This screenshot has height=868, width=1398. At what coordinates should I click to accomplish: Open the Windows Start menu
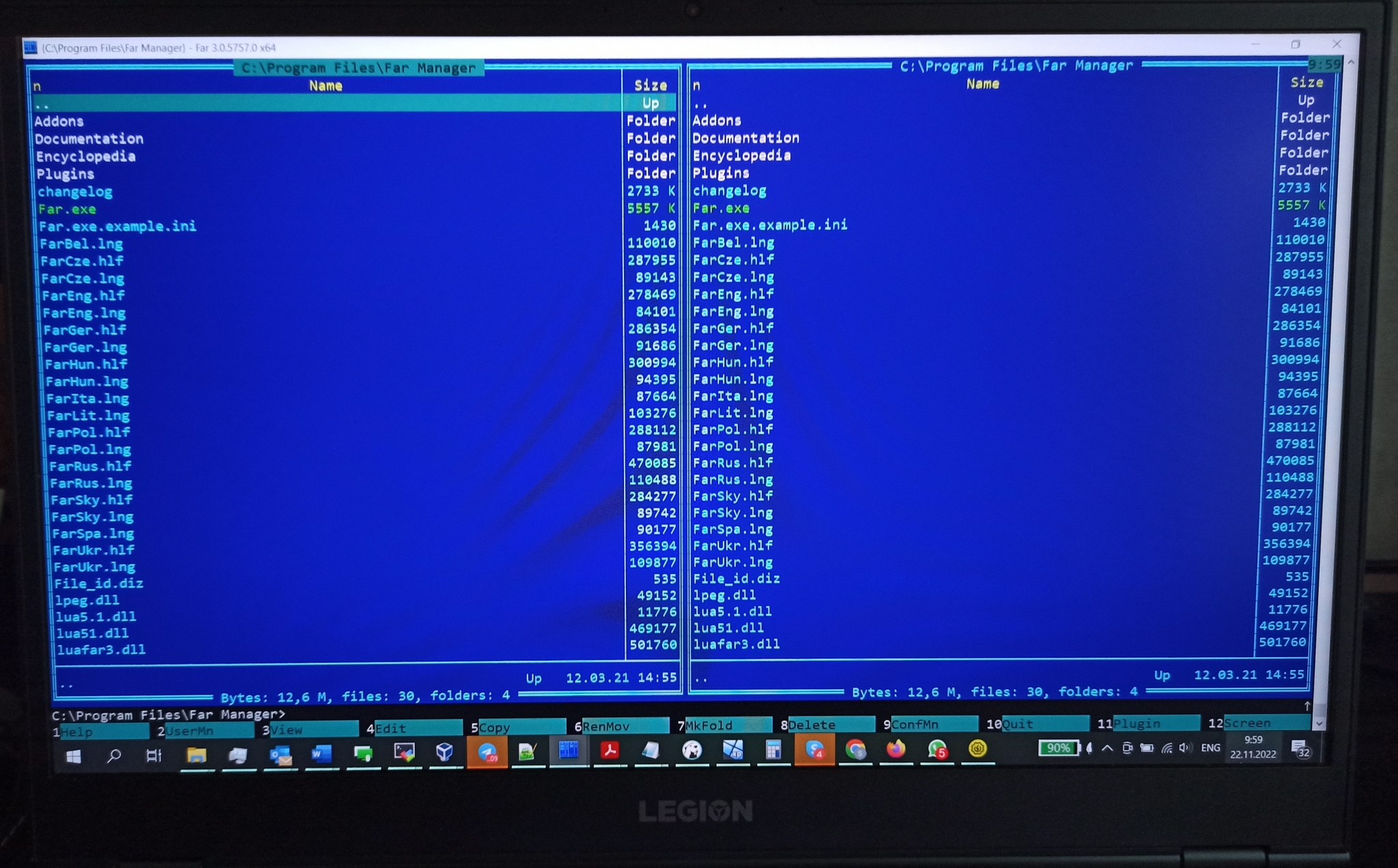coord(74,756)
